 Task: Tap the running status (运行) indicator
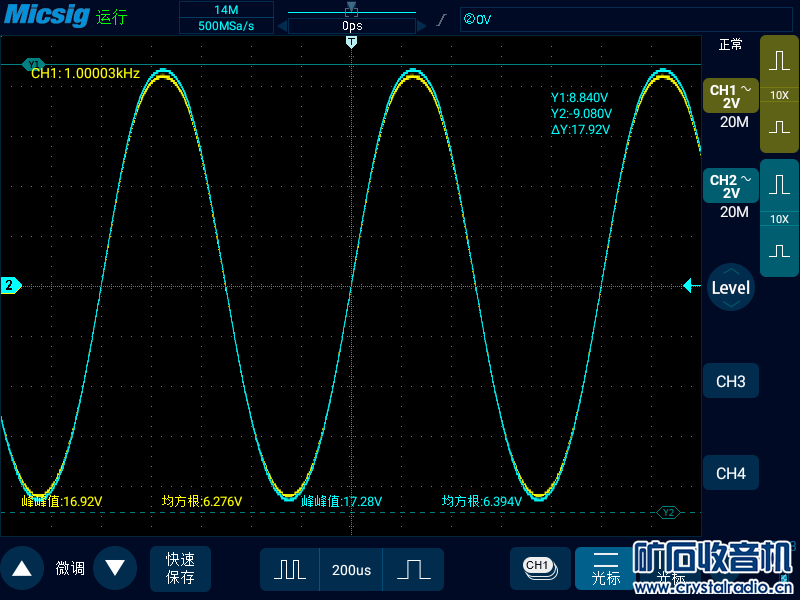(x=111, y=17)
